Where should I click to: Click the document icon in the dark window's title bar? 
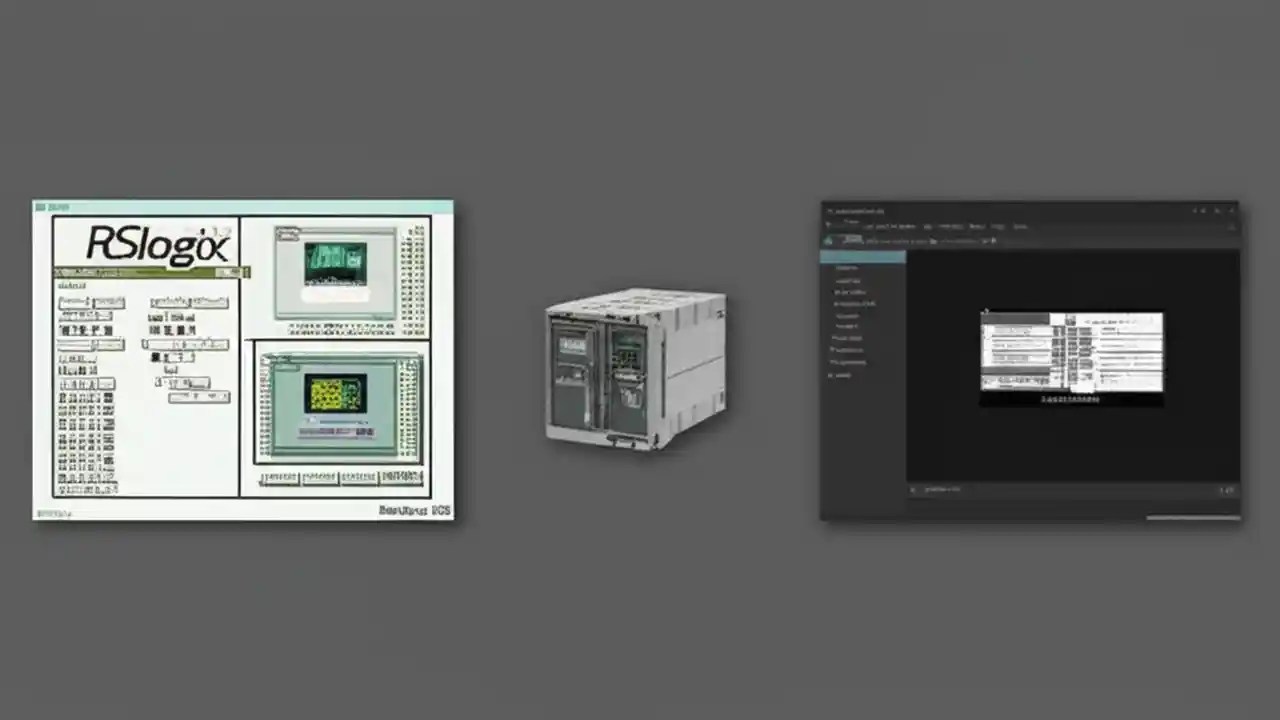830,210
